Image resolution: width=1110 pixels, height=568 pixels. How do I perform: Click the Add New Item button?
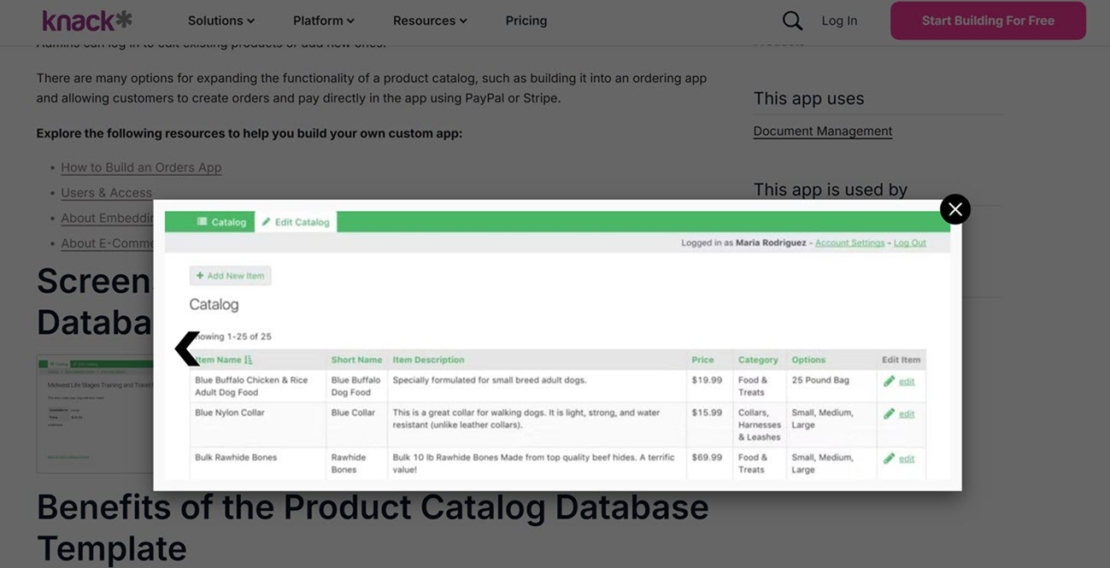point(230,276)
